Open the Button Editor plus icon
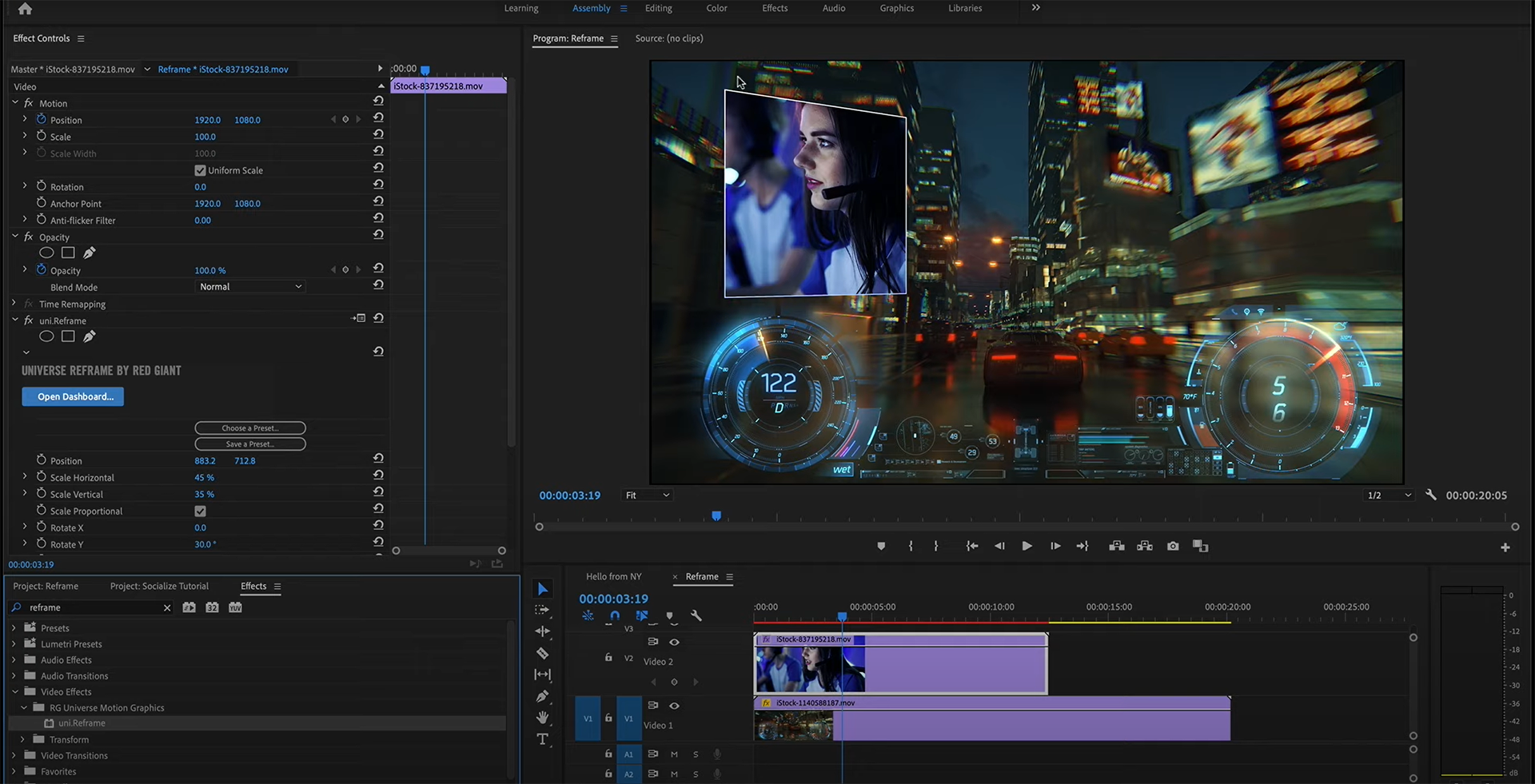Viewport: 1535px width, 784px height. coord(1505,547)
